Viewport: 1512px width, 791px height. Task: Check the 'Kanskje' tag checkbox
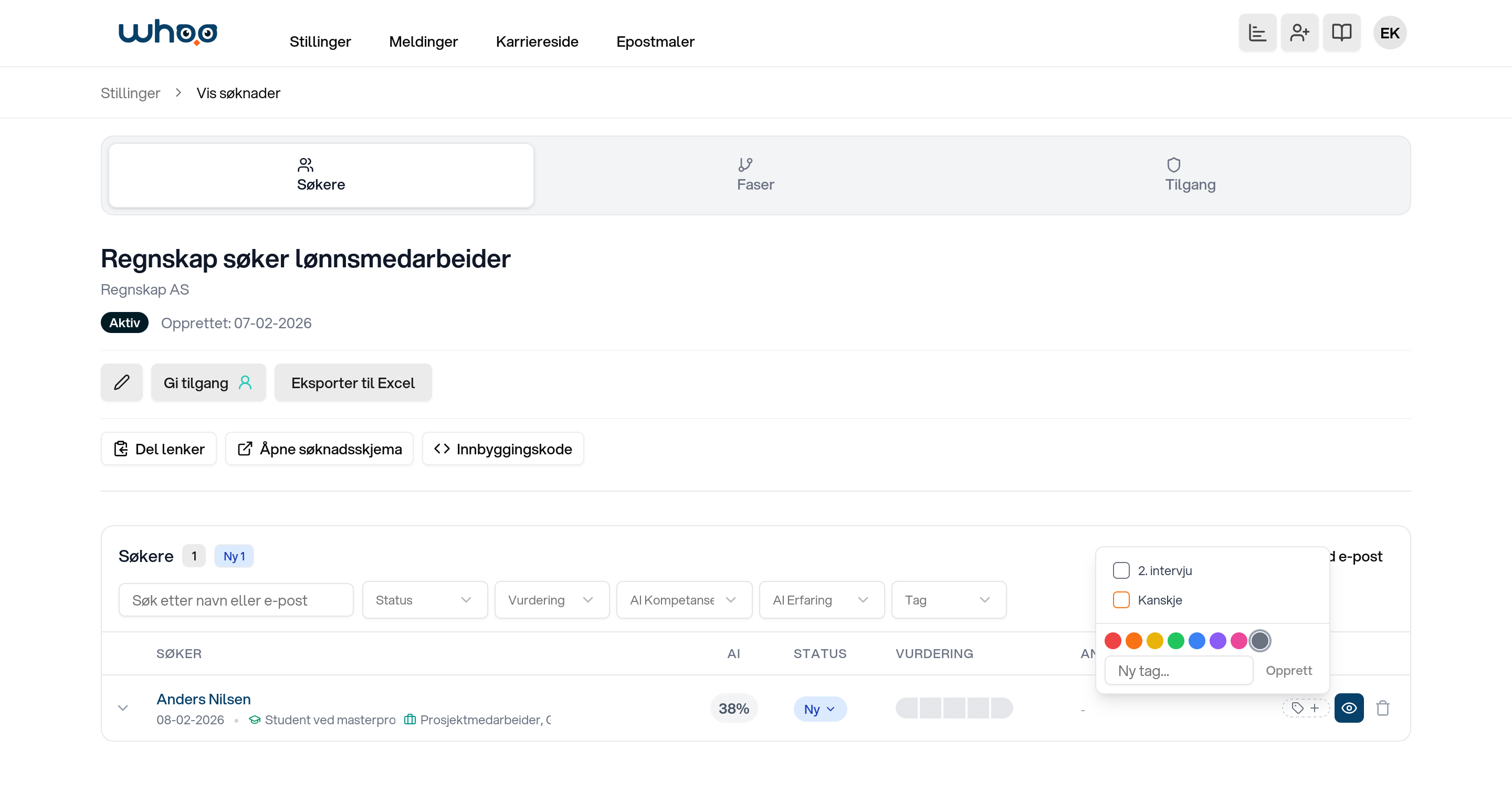click(1122, 600)
